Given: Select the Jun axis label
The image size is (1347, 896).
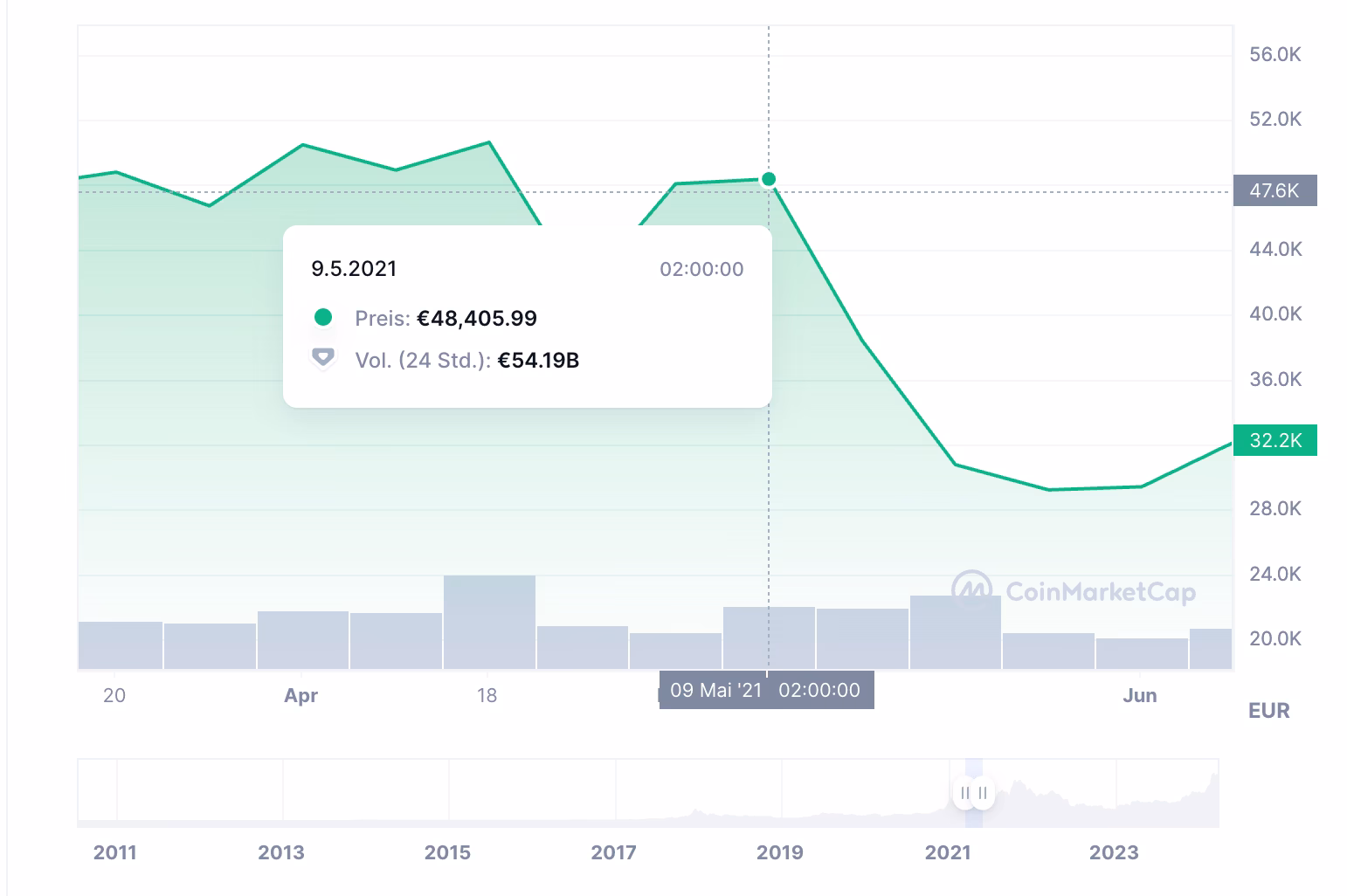Looking at the screenshot, I should point(1139,695).
